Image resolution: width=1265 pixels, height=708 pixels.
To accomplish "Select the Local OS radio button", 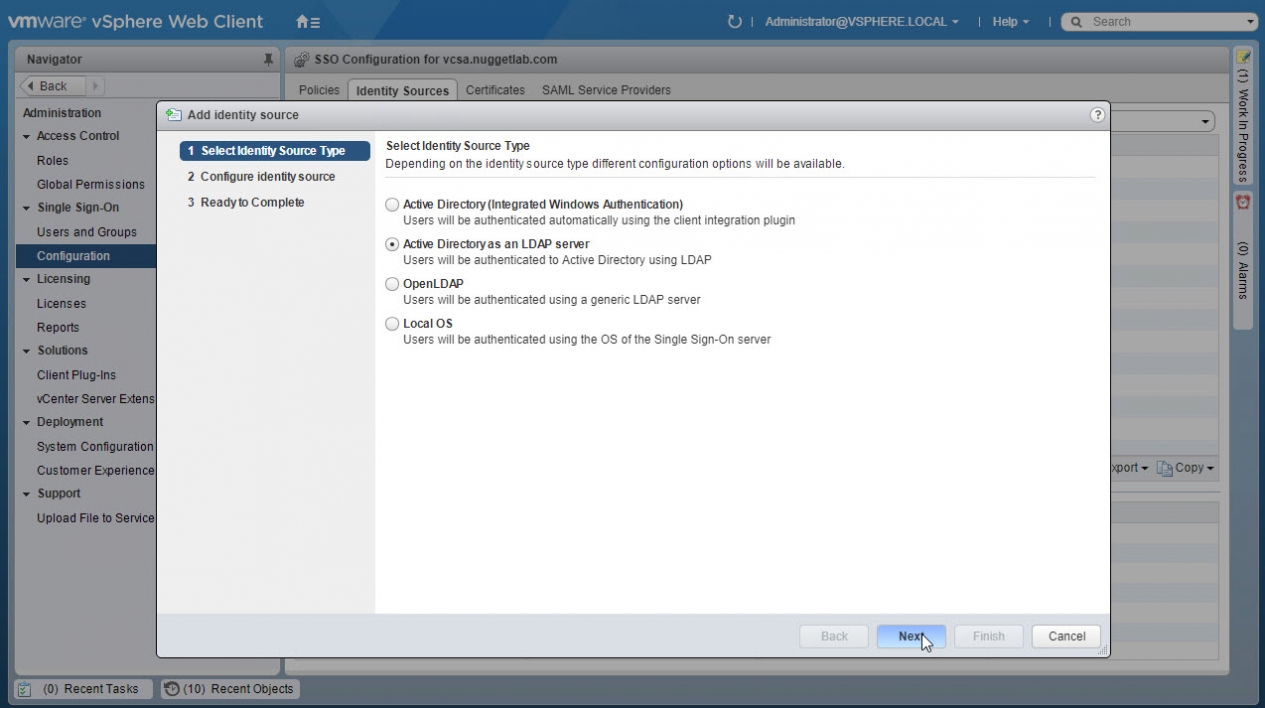I will click(392, 324).
